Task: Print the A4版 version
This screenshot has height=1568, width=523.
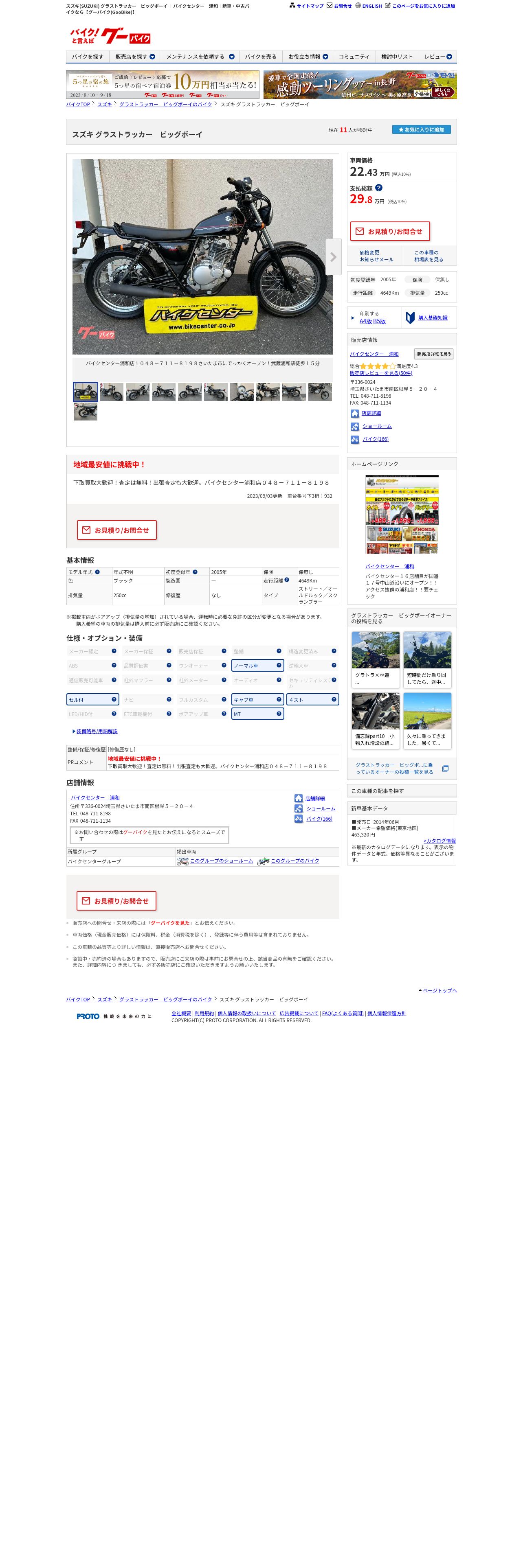Action: click(365, 321)
